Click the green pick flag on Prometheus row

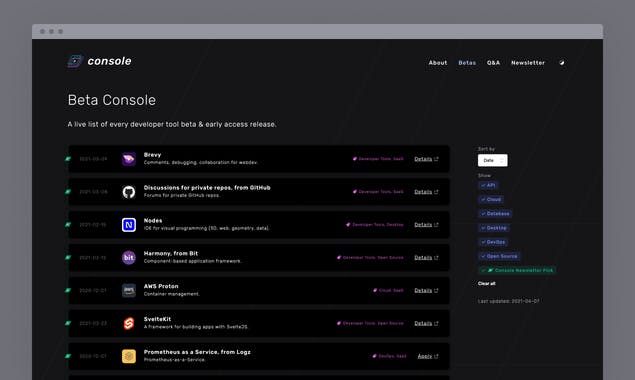tap(68, 356)
